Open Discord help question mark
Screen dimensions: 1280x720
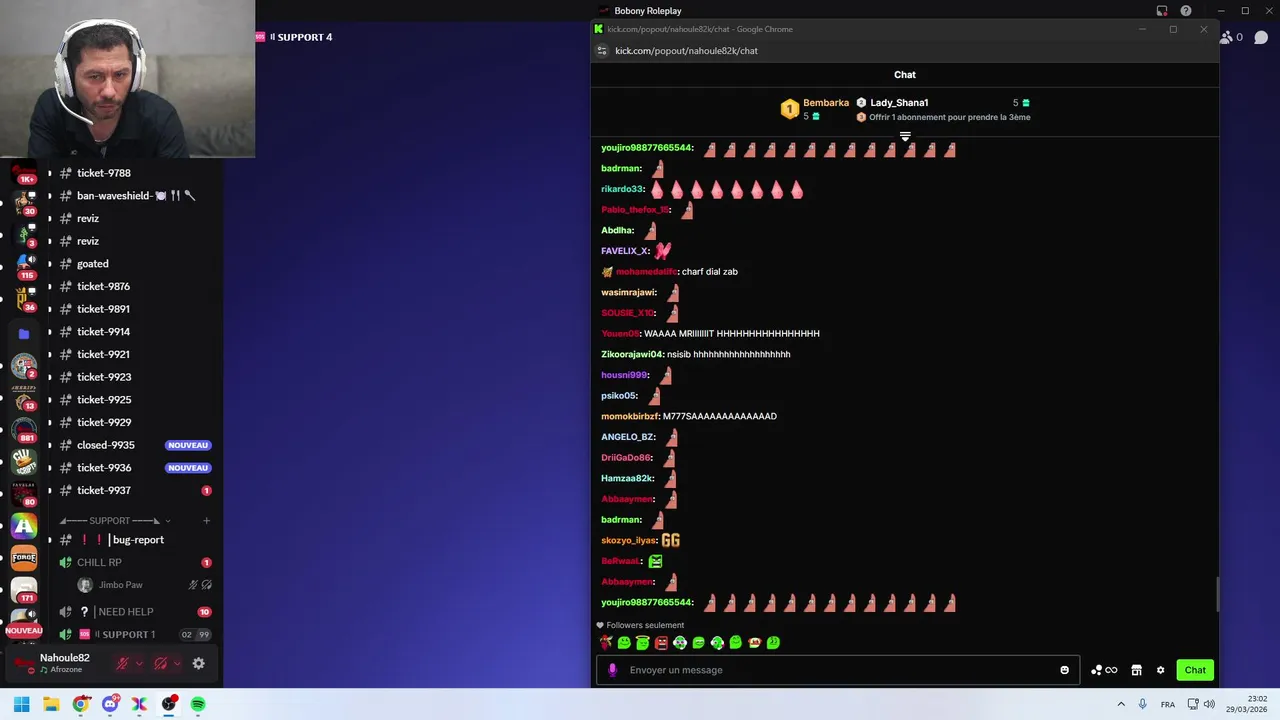tap(1186, 11)
